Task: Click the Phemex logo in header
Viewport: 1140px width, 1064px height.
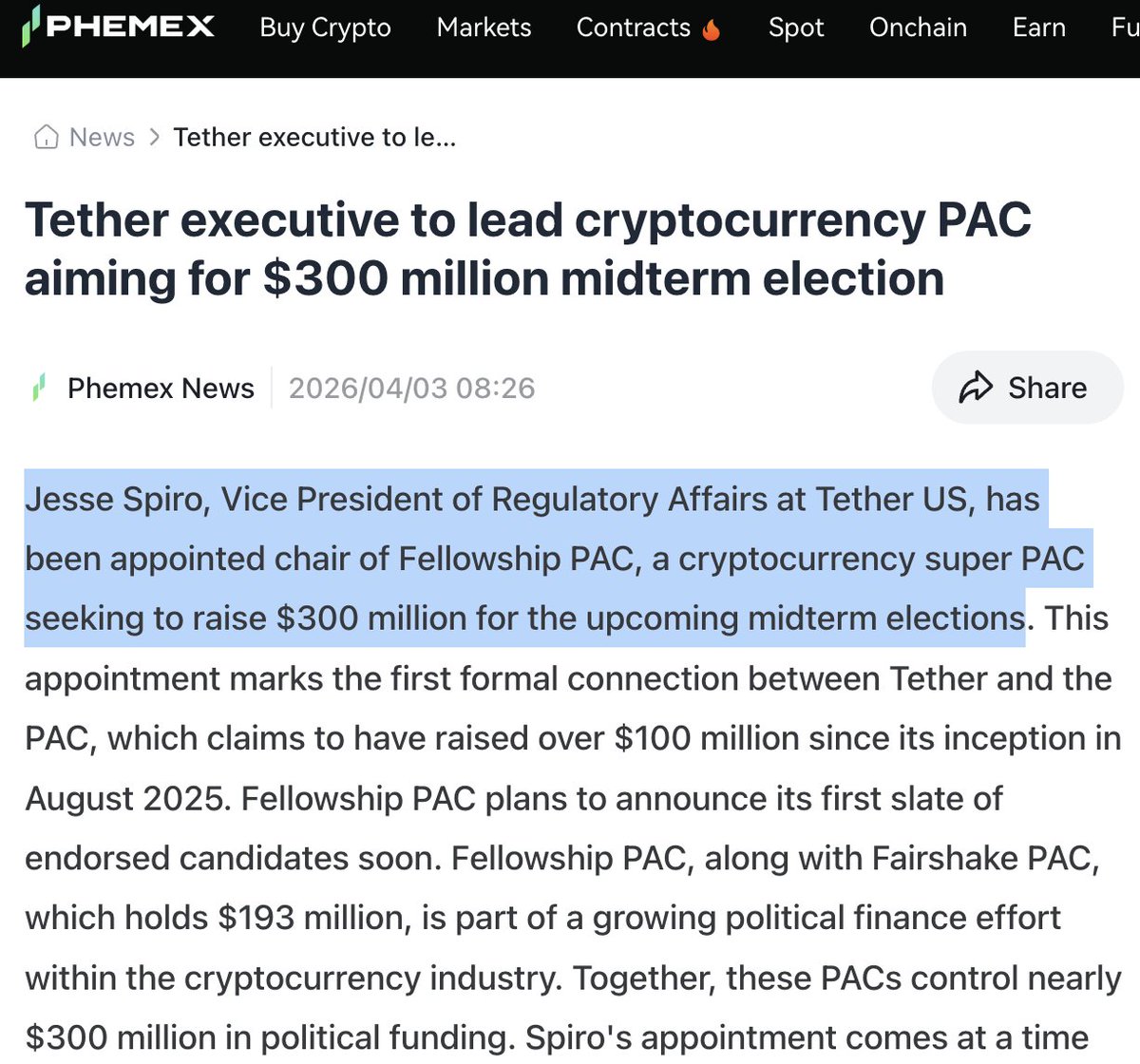Action: pyautogui.click(x=118, y=27)
